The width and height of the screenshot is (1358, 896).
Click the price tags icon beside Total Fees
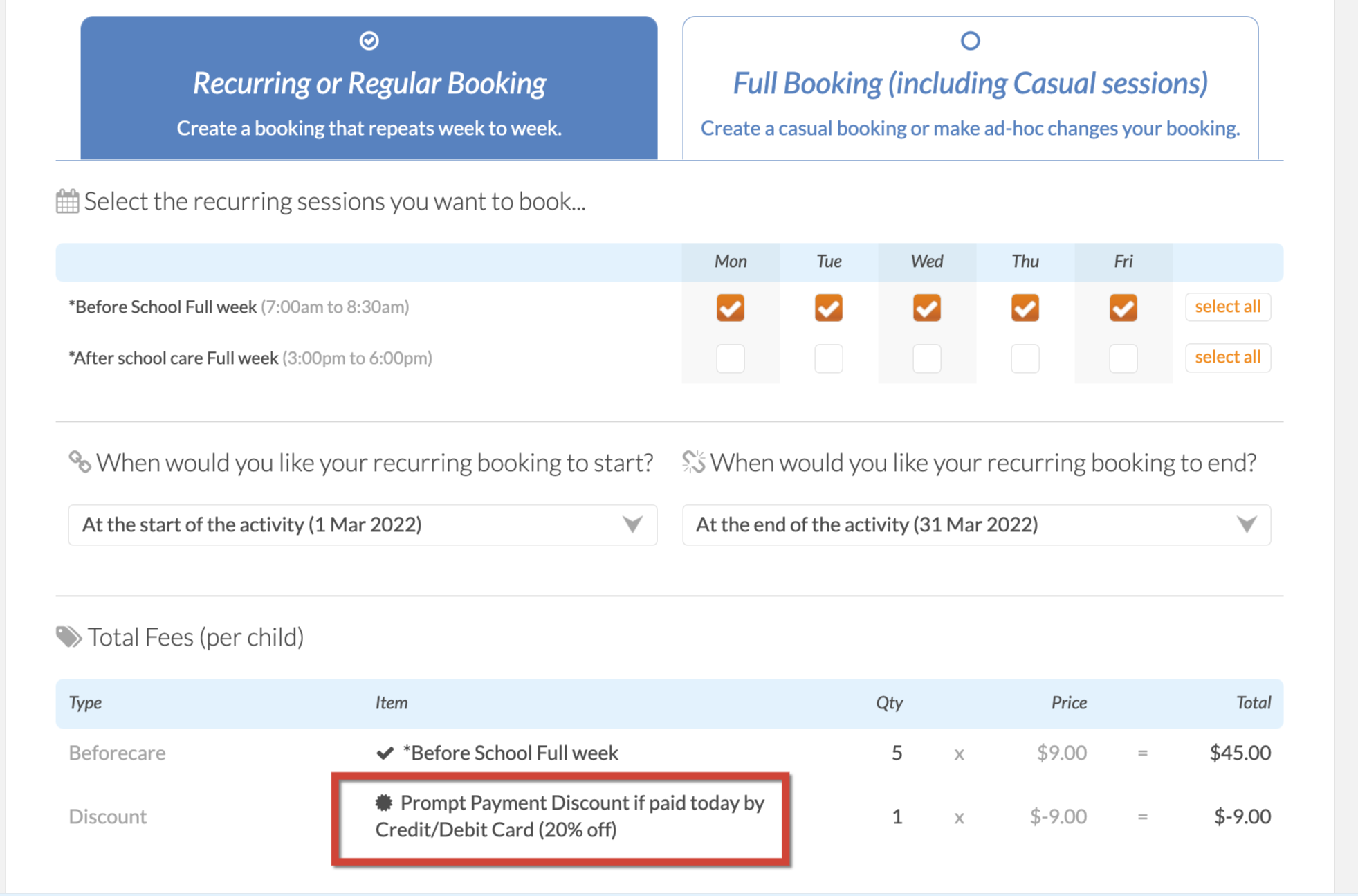coord(68,637)
